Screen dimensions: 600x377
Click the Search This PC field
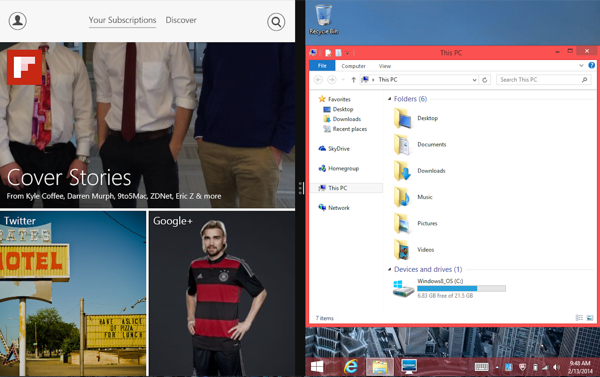click(543, 80)
